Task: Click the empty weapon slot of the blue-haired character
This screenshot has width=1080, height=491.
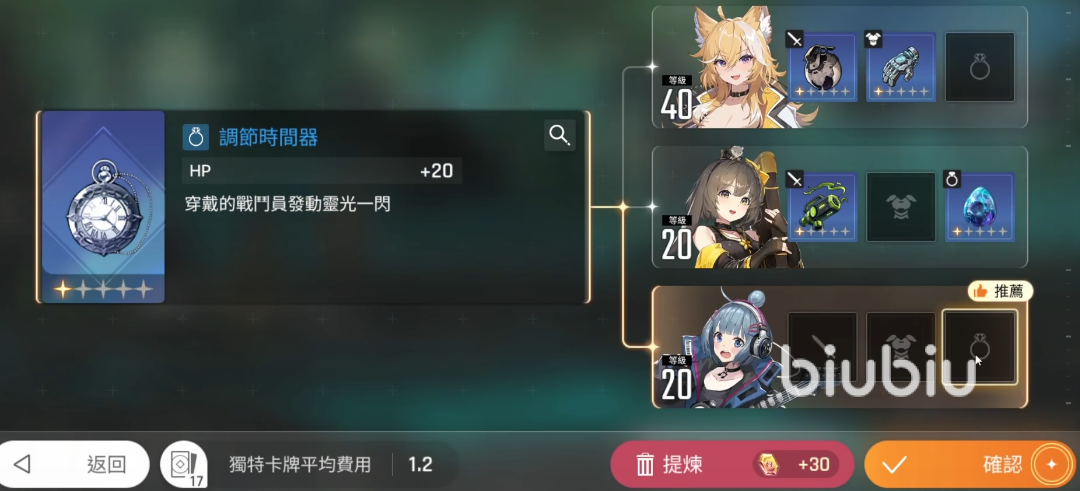Action: 822,347
